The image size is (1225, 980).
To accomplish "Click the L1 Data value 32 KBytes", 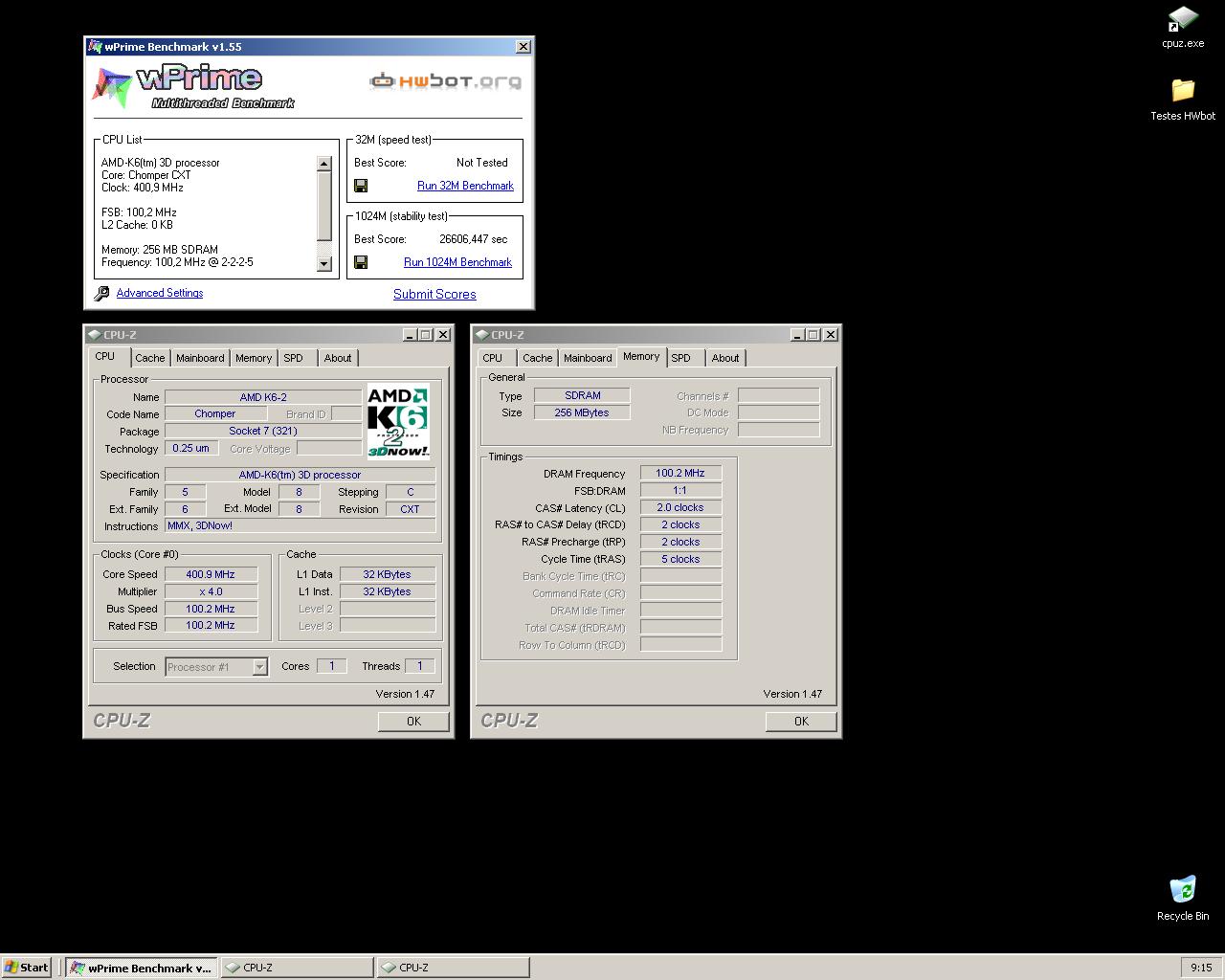I will pyautogui.click(x=387, y=574).
